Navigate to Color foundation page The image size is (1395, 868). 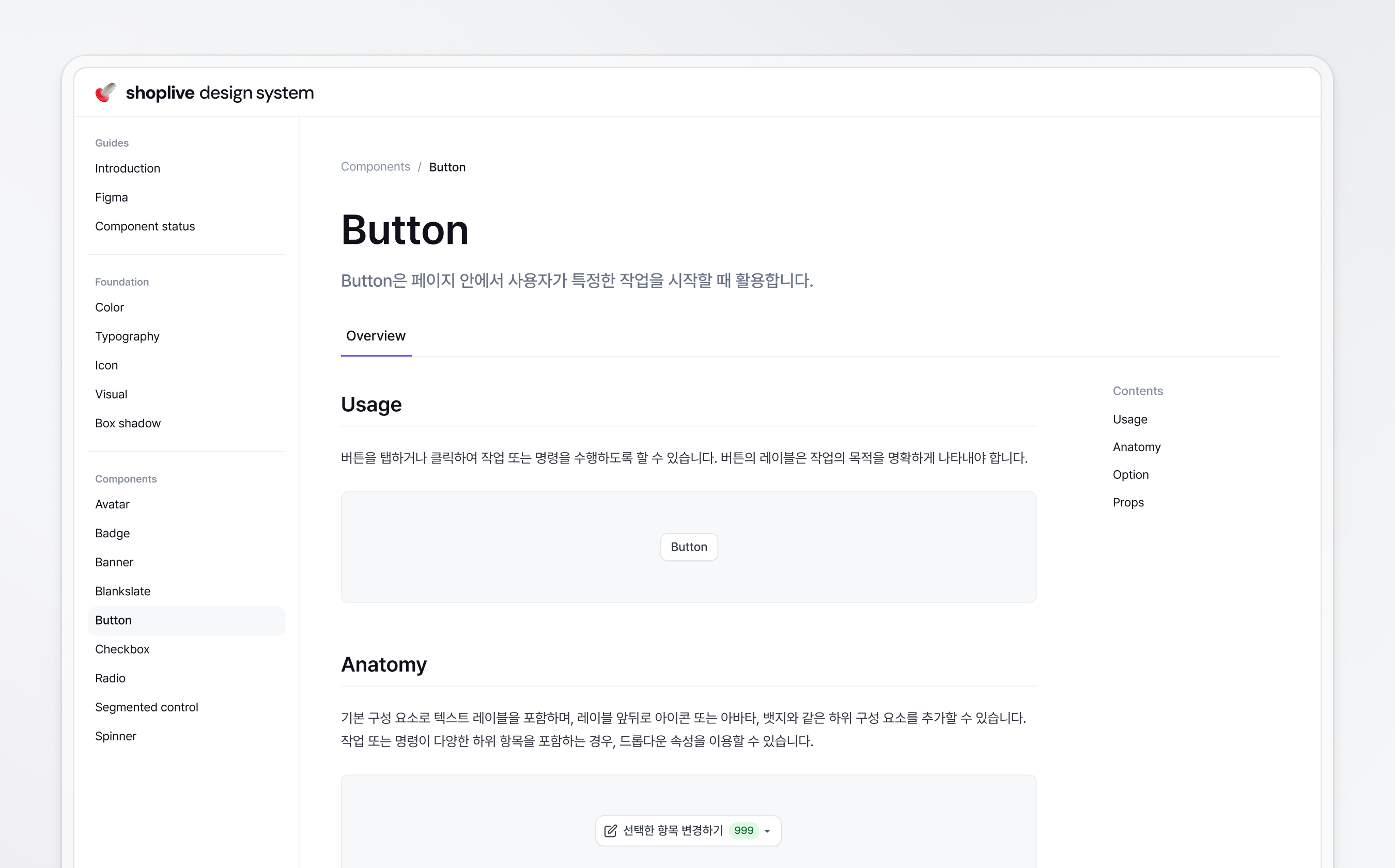click(x=110, y=308)
